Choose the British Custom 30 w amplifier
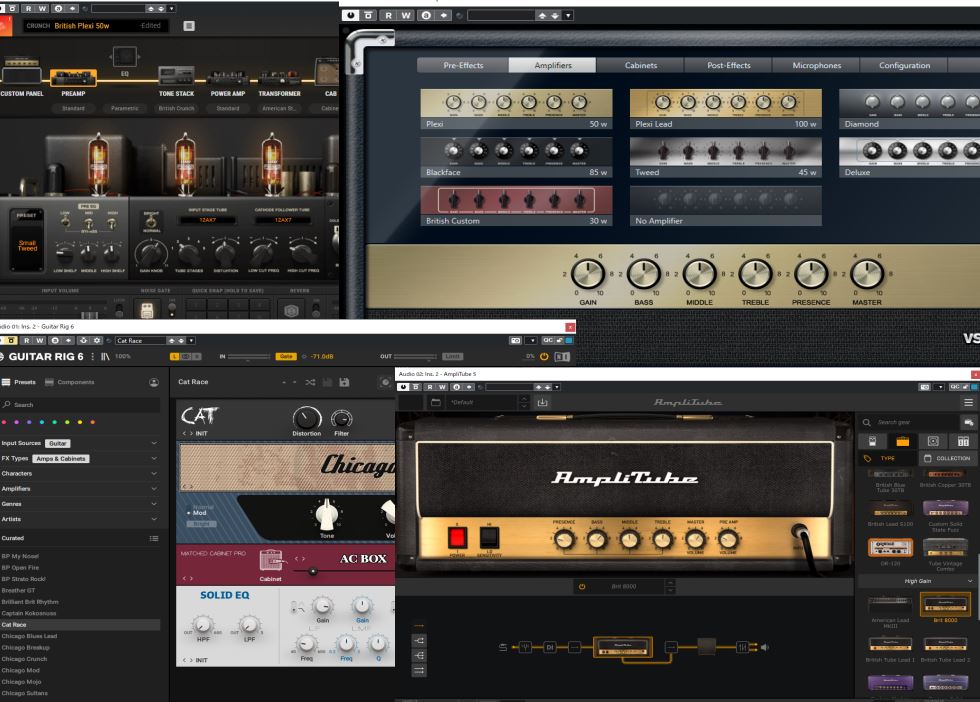The width and height of the screenshot is (980, 702). pyautogui.click(x=516, y=206)
